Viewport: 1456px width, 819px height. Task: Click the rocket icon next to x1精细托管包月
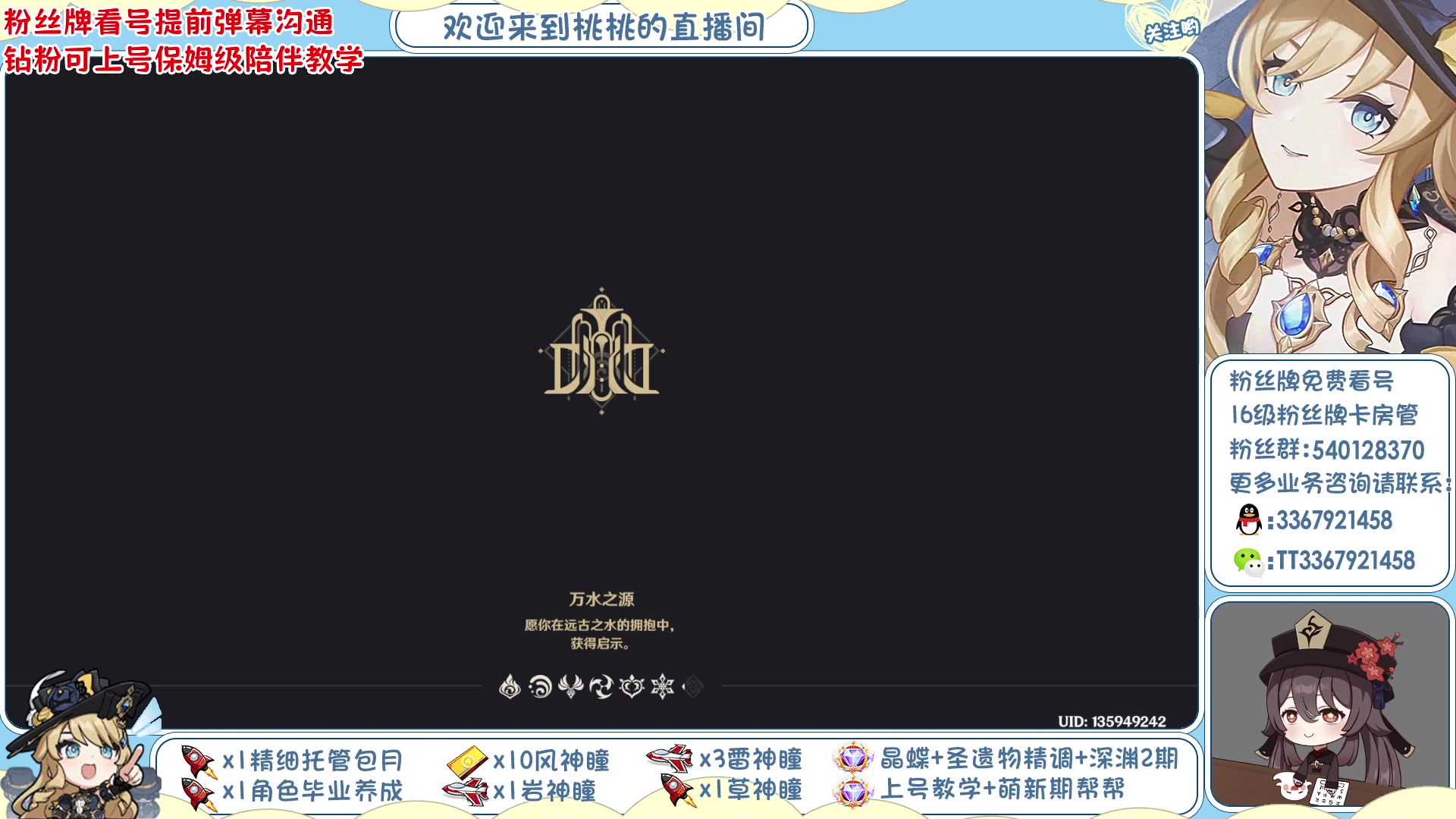click(199, 761)
